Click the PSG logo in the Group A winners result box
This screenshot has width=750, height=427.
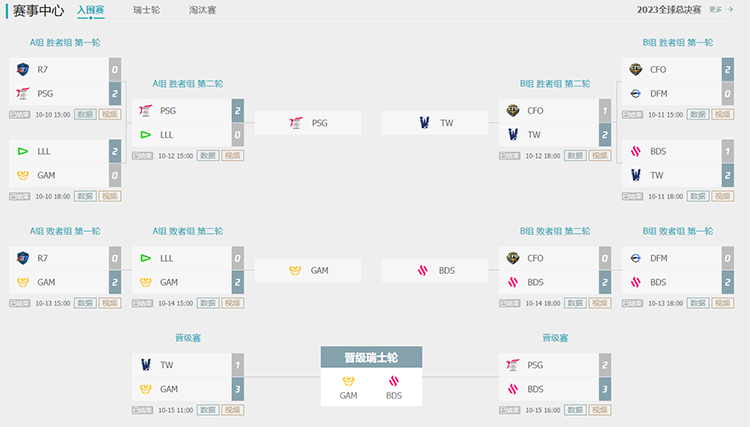[x=296, y=123]
